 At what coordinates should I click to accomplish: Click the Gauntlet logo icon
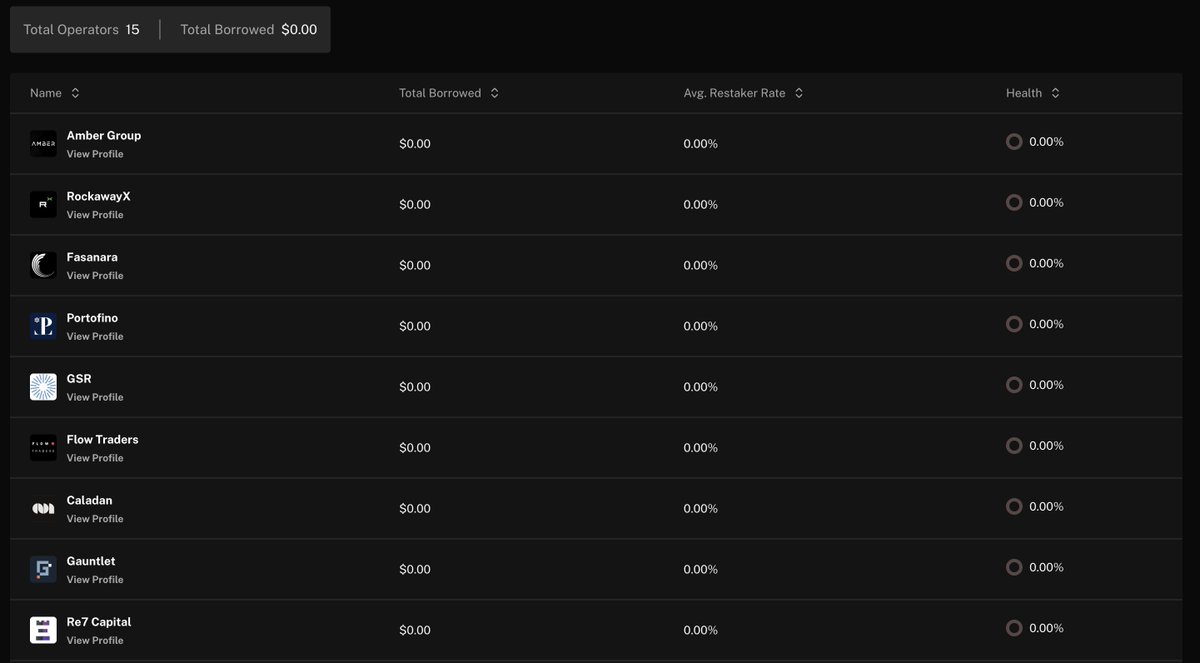click(43, 569)
